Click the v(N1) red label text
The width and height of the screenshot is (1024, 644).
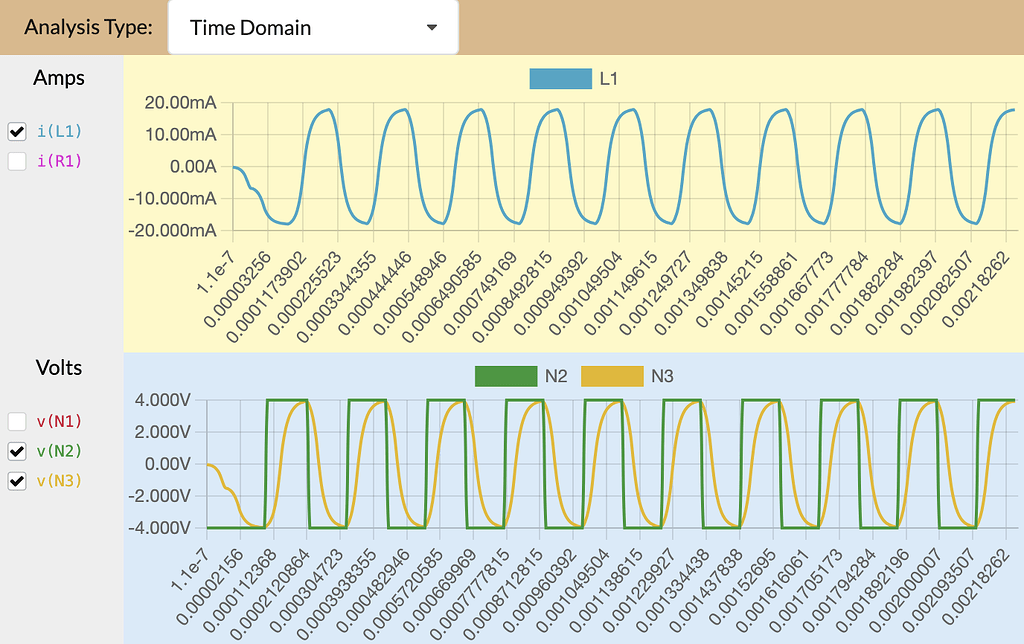(x=59, y=421)
